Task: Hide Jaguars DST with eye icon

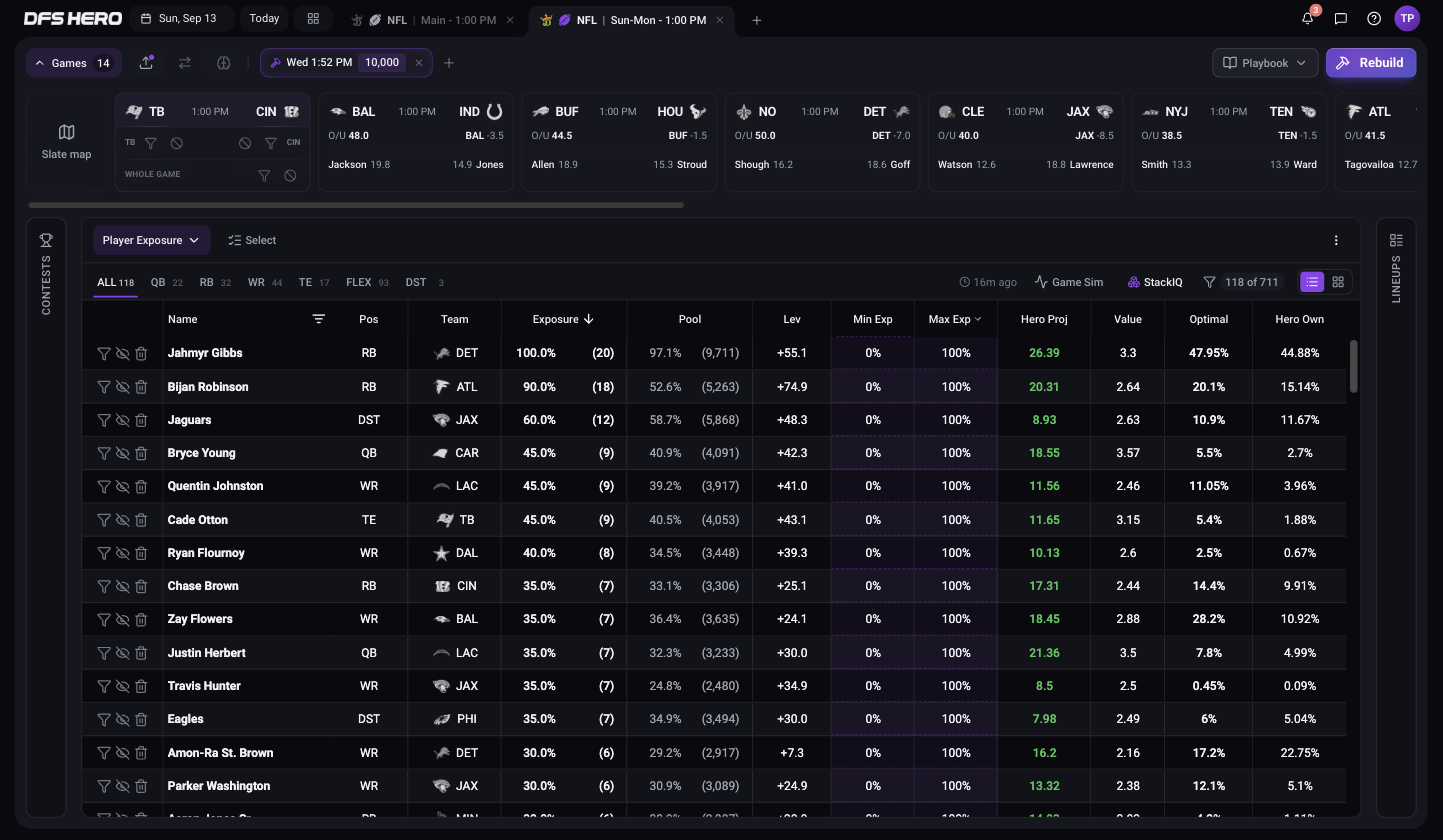Action: click(x=122, y=420)
